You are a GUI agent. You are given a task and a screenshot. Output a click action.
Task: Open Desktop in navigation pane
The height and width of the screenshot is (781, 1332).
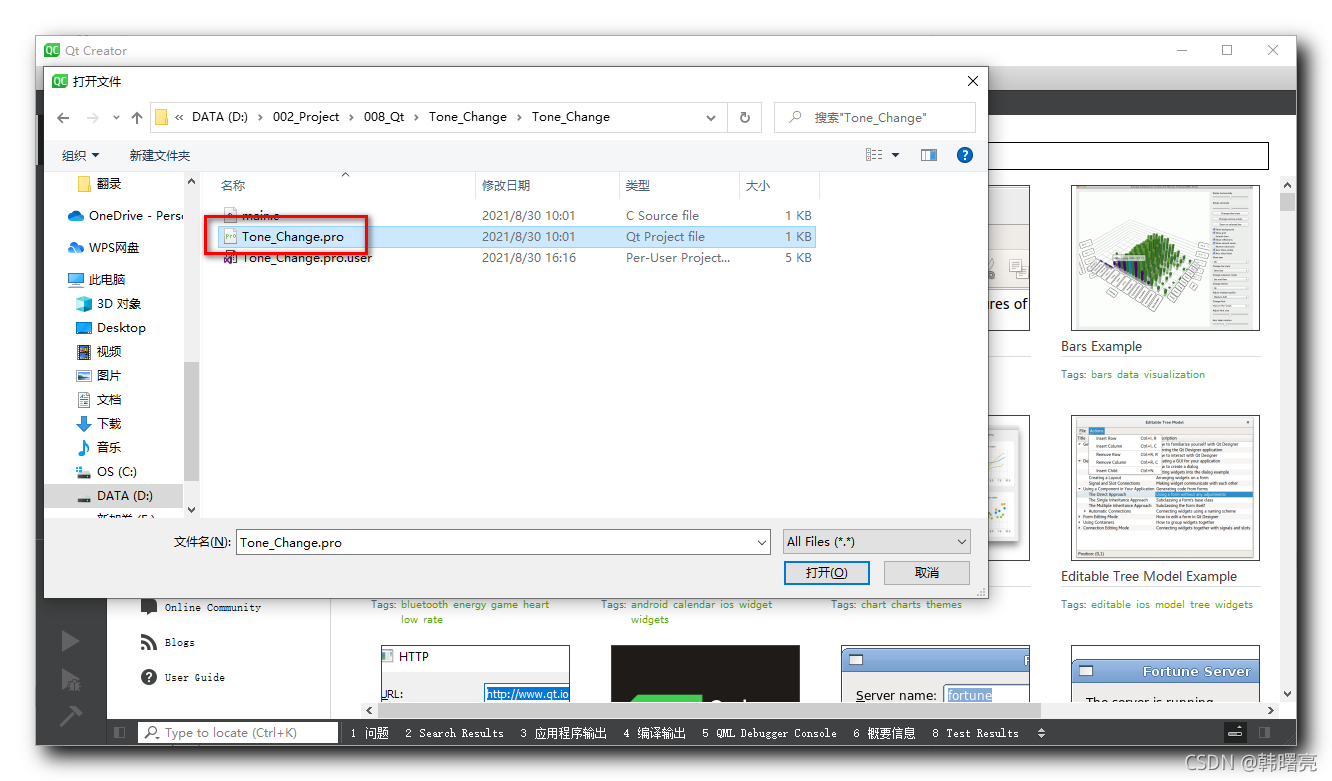(x=111, y=327)
